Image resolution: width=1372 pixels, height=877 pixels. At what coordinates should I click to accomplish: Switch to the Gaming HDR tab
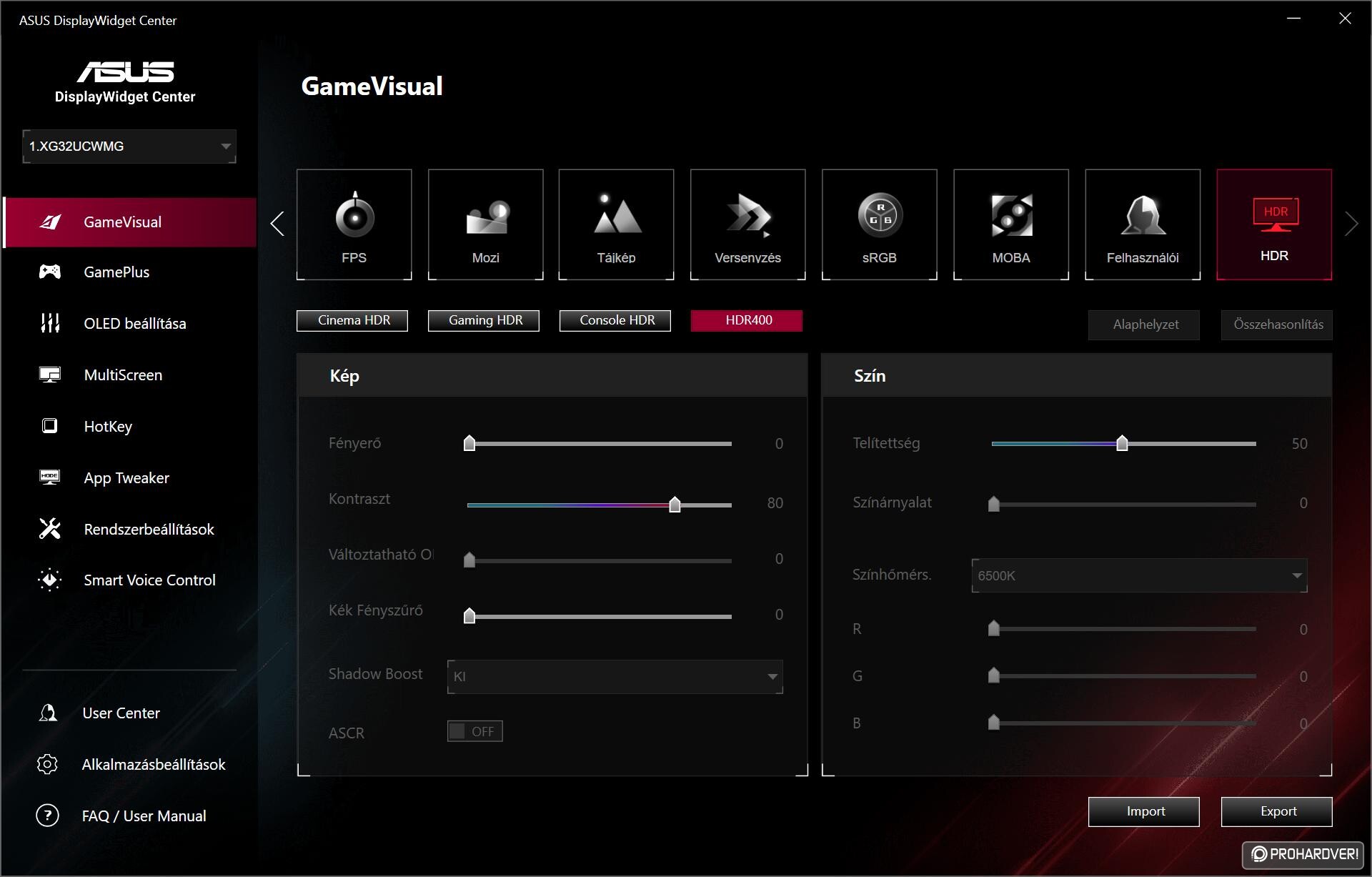(x=484, y=320)
